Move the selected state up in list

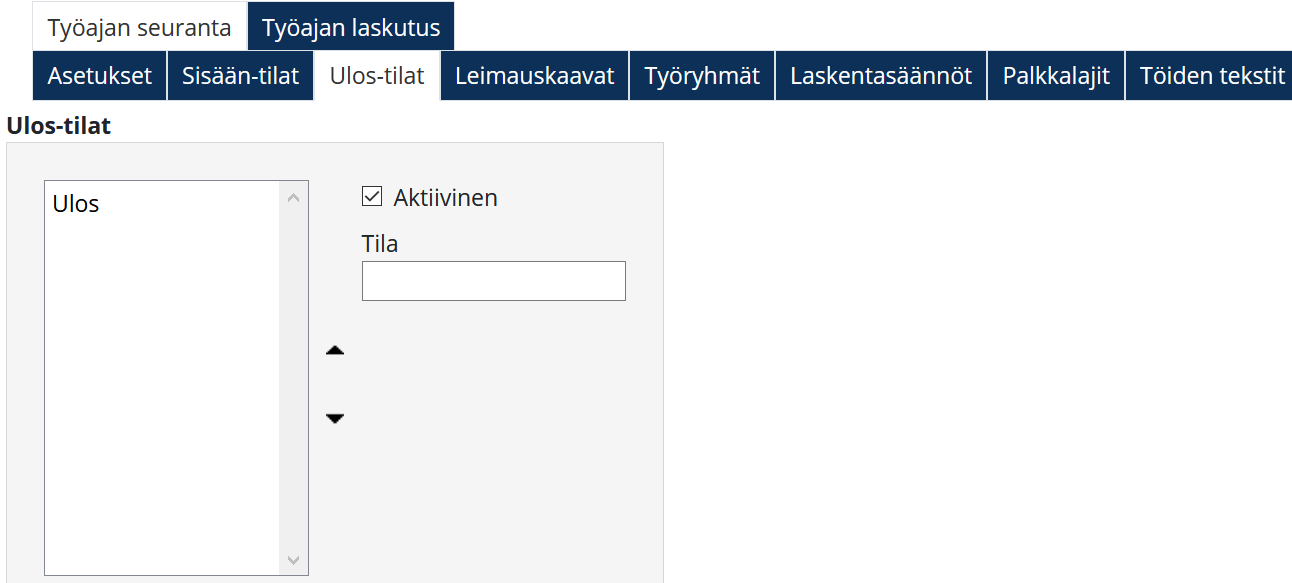pyautogui.click(x=335, y=351)
